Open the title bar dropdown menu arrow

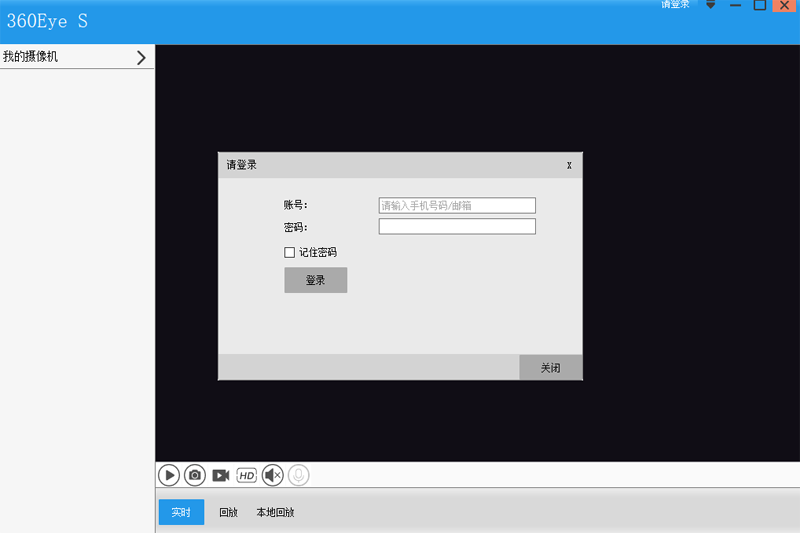(710, 5)
